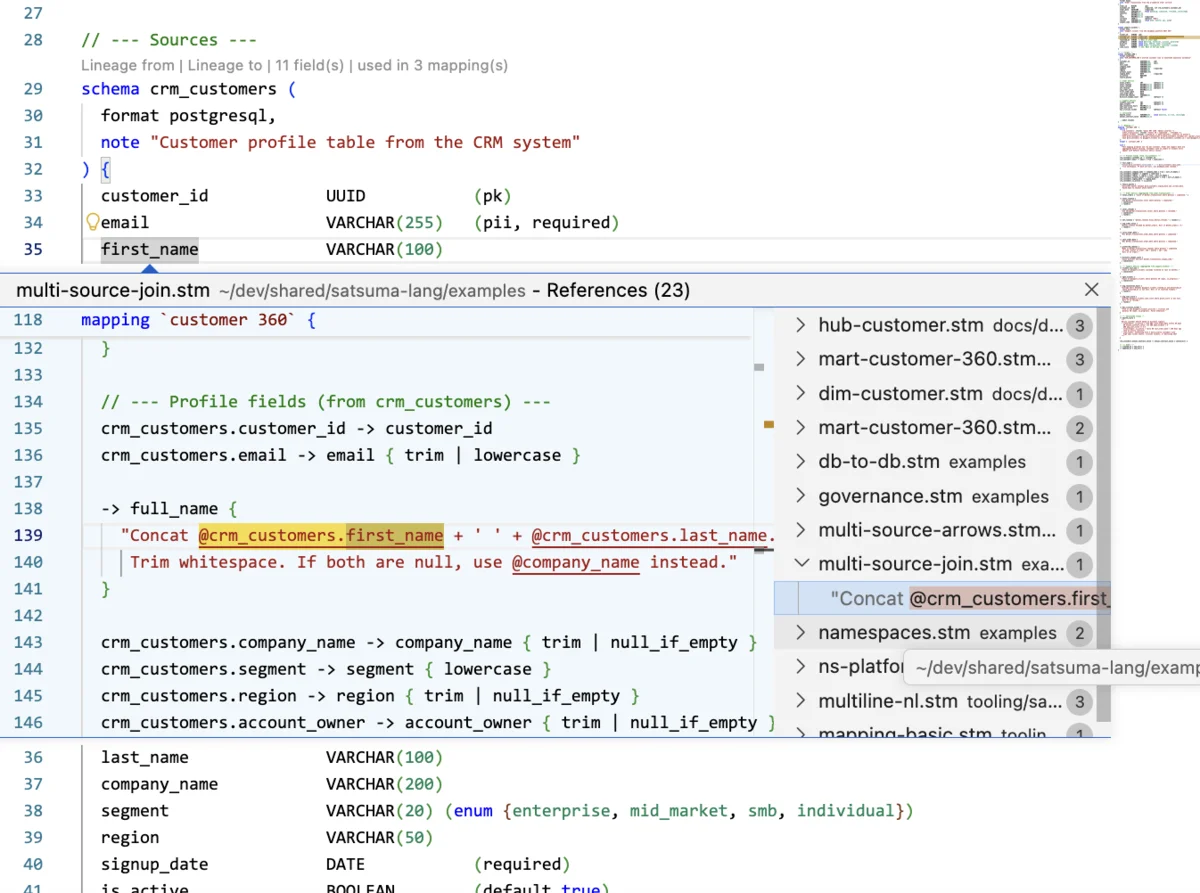The image size is (1200, 893).
Task: Click 'schema' keyword on line 29
Action: click(111, 89)
